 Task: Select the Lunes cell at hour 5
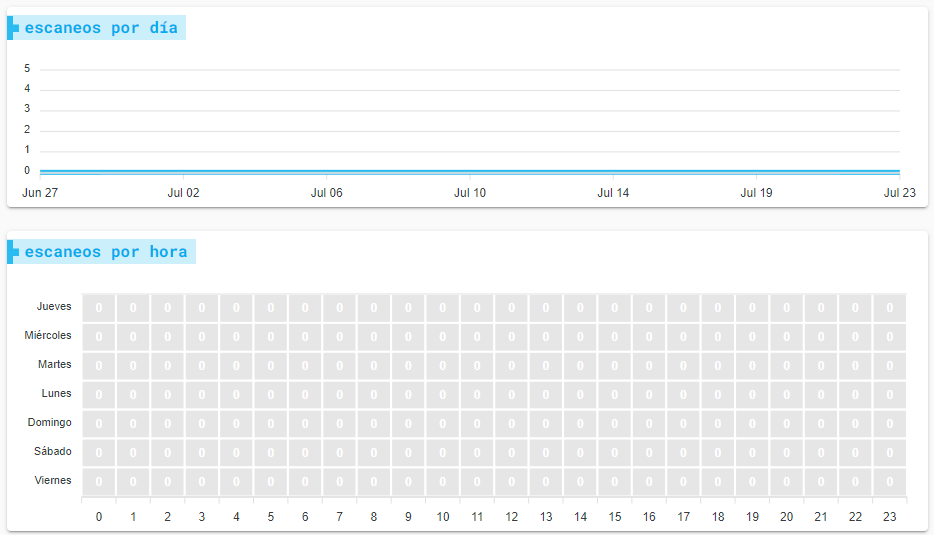click(x=271, y=395)
